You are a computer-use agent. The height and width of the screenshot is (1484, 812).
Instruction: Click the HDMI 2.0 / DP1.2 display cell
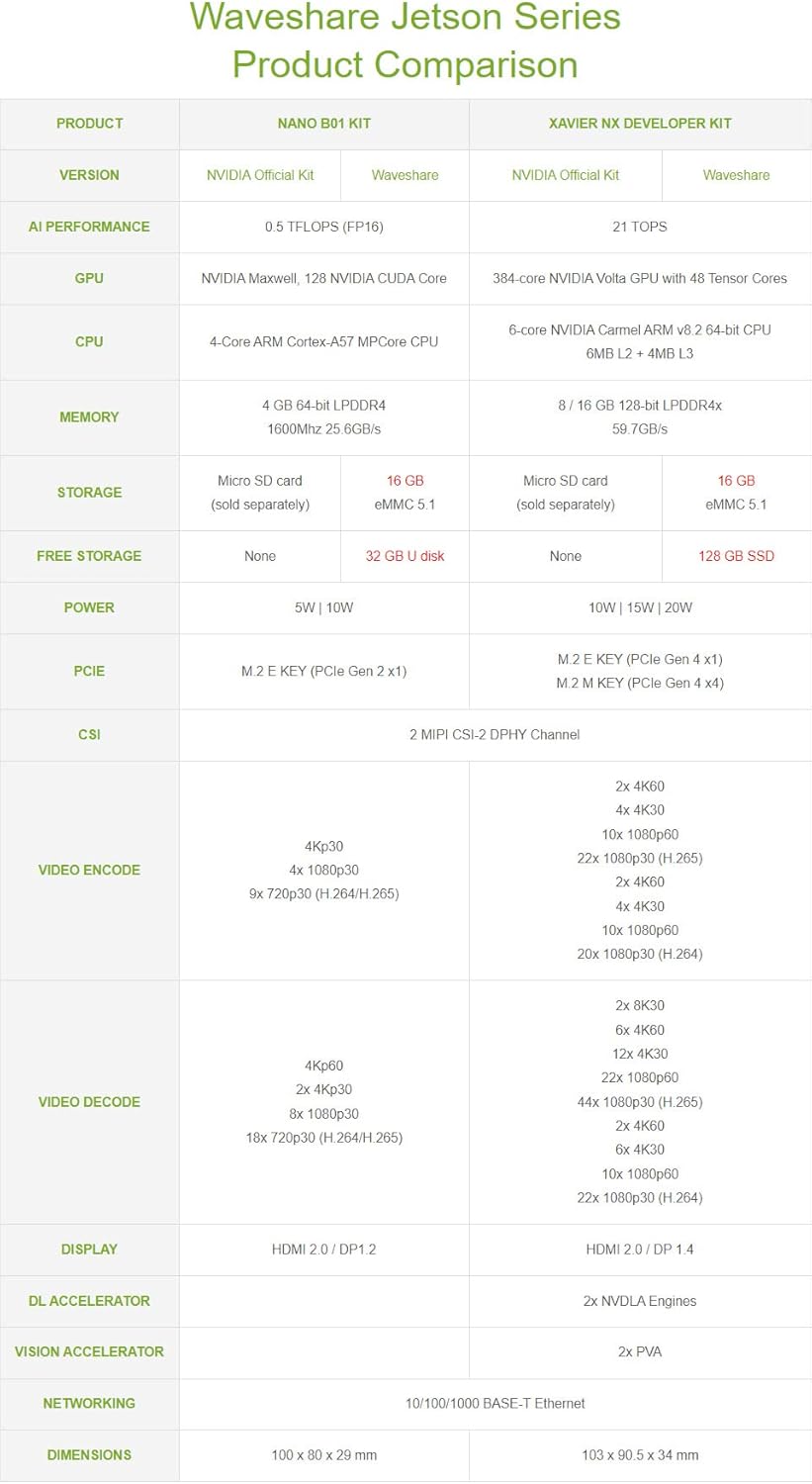click(323, 1250)
